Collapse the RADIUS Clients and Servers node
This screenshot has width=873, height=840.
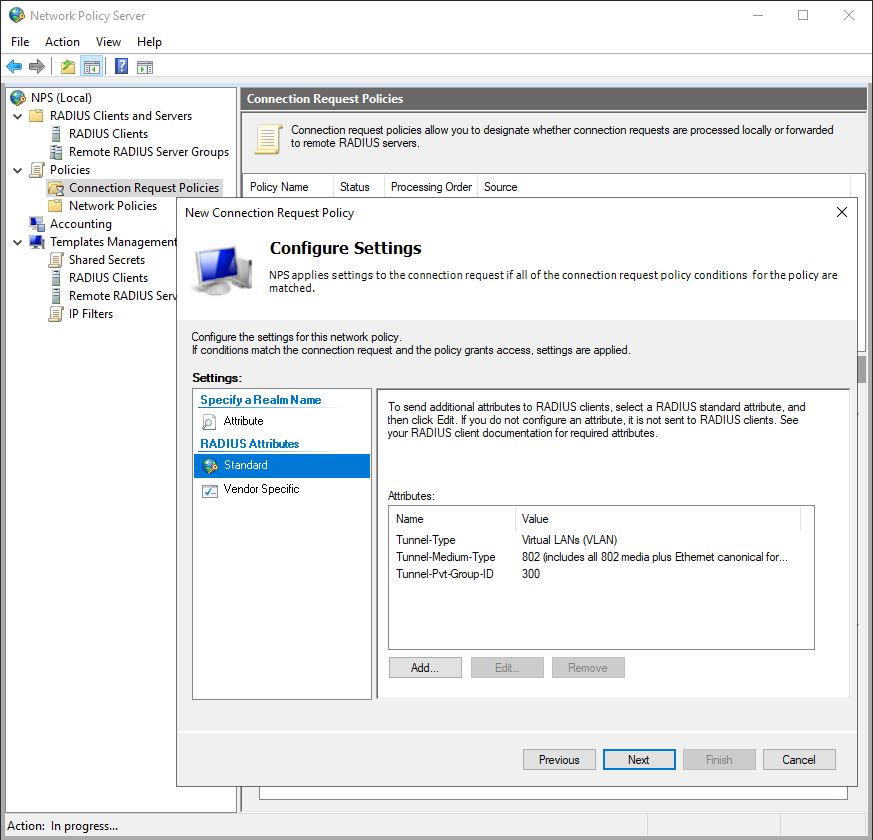18,116
